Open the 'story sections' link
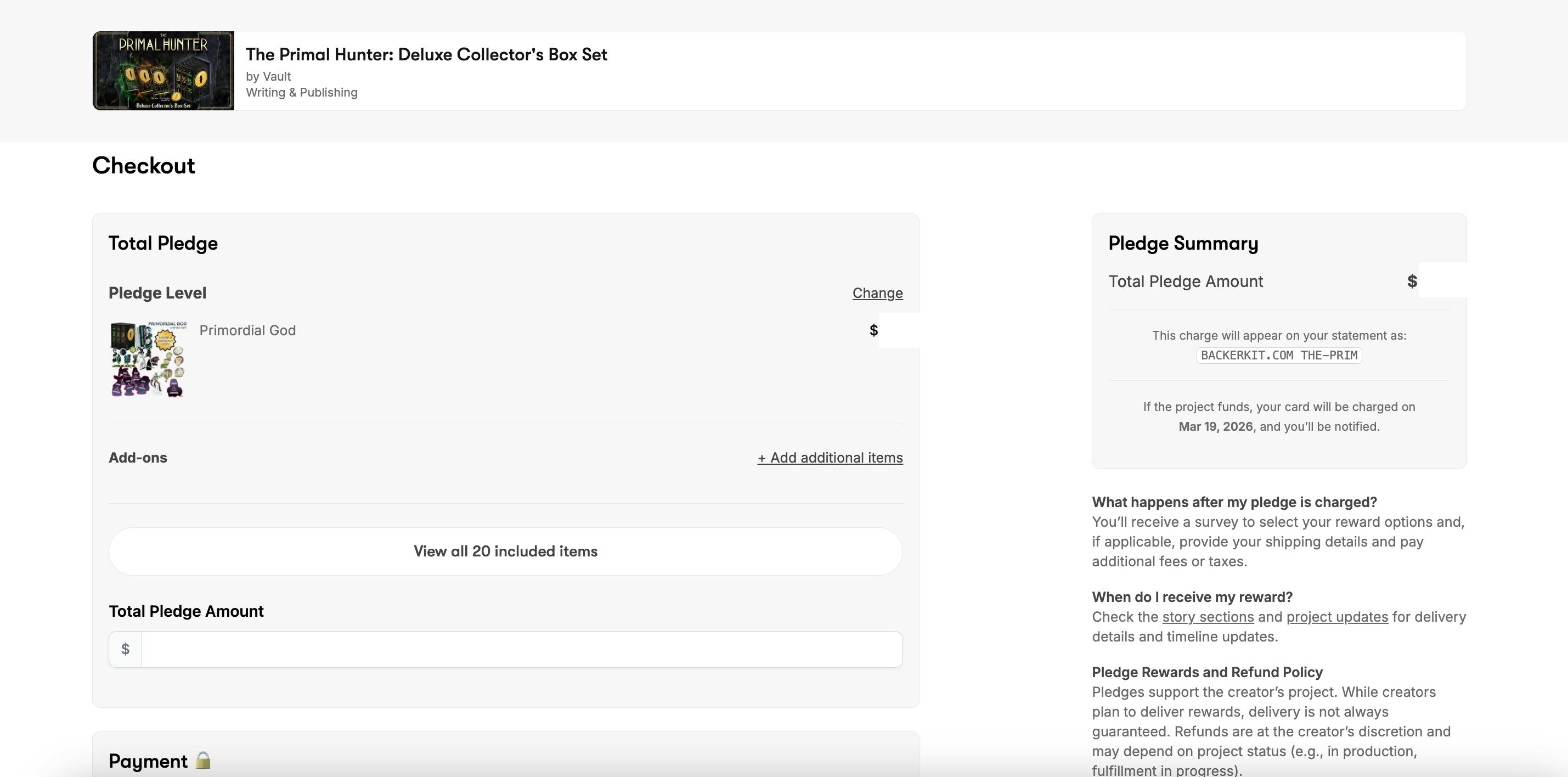This screenshot has width=1568, height=777. pos(1208,617)
